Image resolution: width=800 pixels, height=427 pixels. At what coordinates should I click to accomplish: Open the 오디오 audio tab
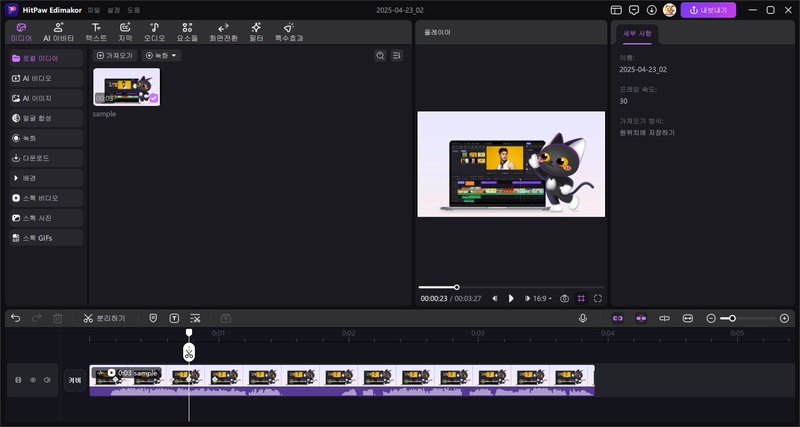coord(154,32)
